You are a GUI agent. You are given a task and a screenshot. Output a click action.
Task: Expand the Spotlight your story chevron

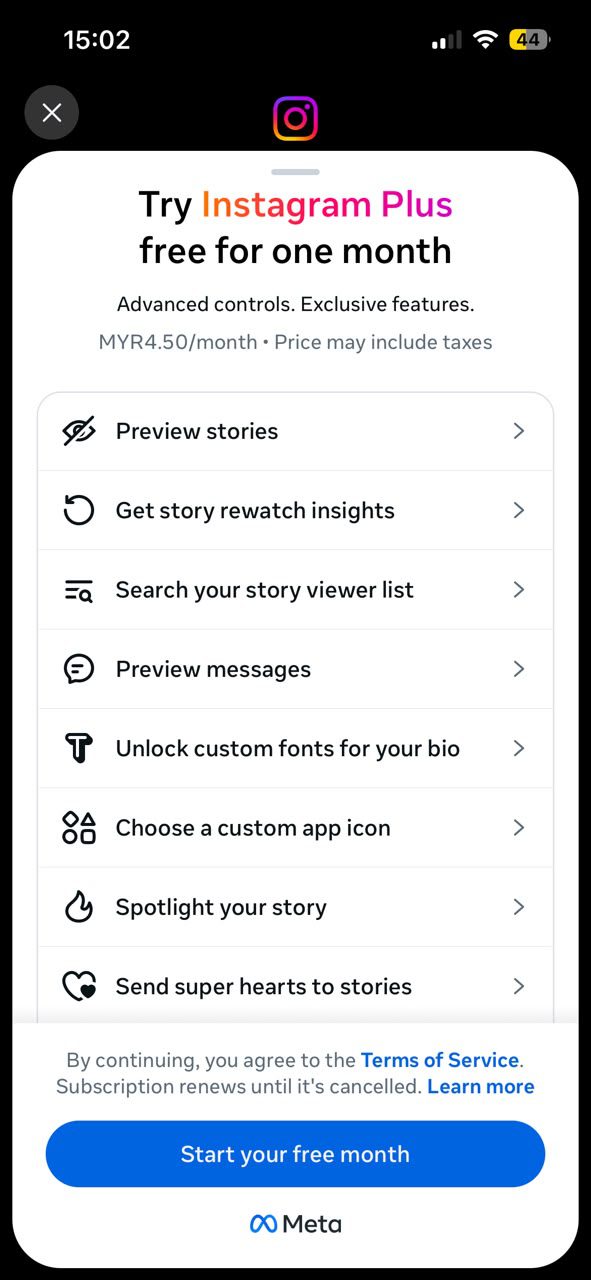(519, 907)
